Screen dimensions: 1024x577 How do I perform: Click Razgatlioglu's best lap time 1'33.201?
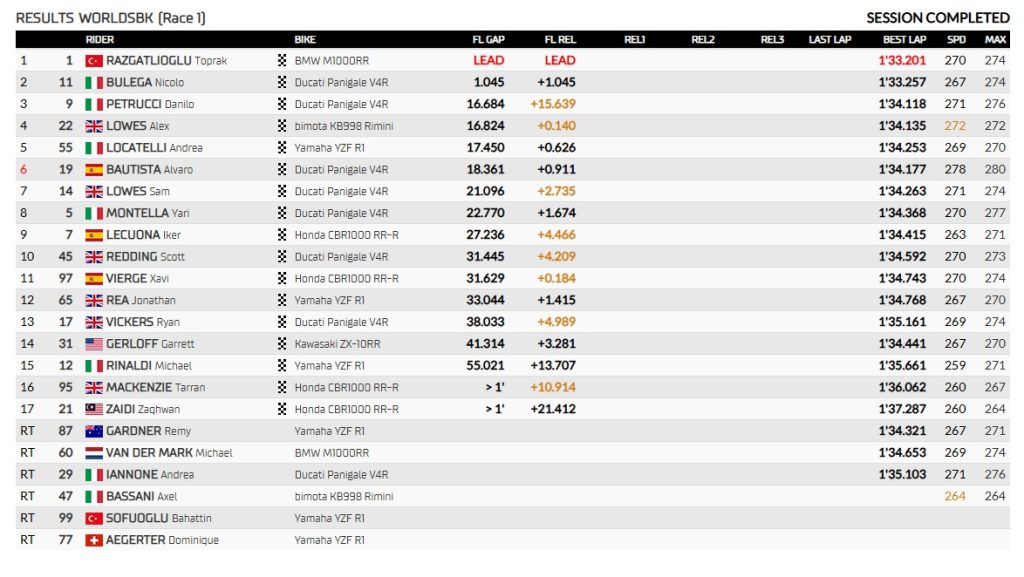pos(901,61)
